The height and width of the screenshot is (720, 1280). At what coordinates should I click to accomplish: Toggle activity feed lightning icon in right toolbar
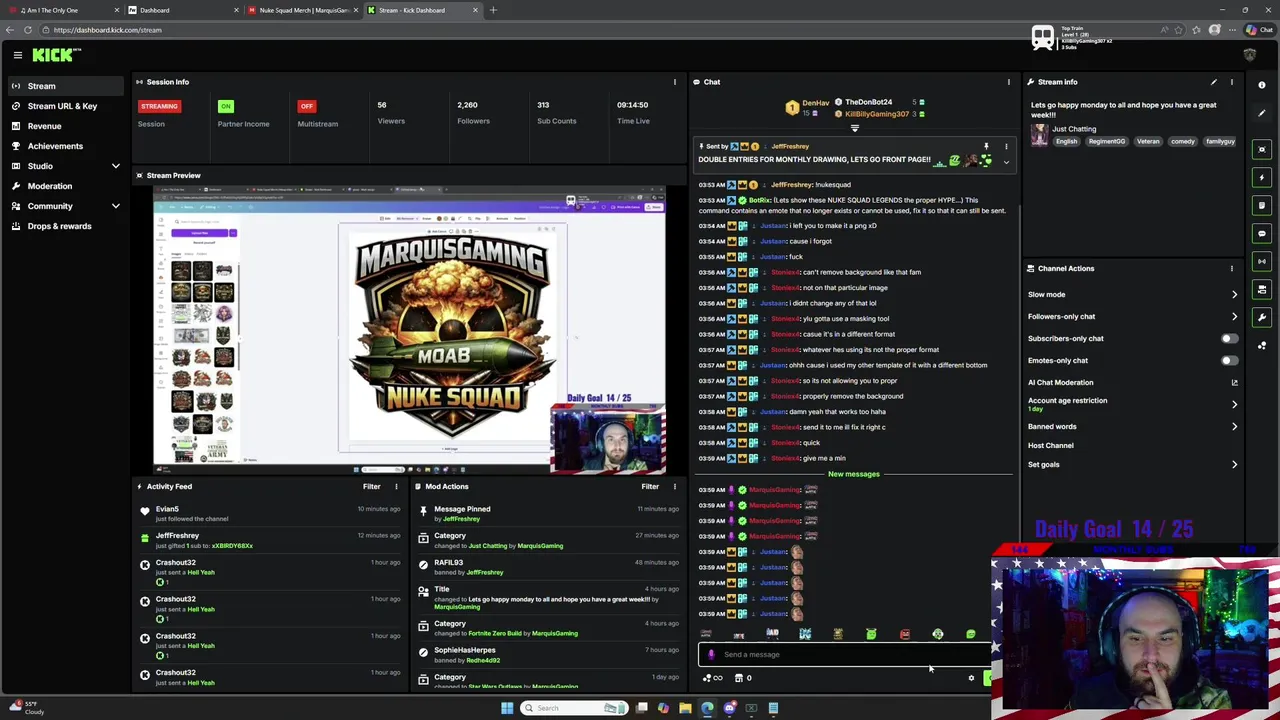[x=1262, y=177]
